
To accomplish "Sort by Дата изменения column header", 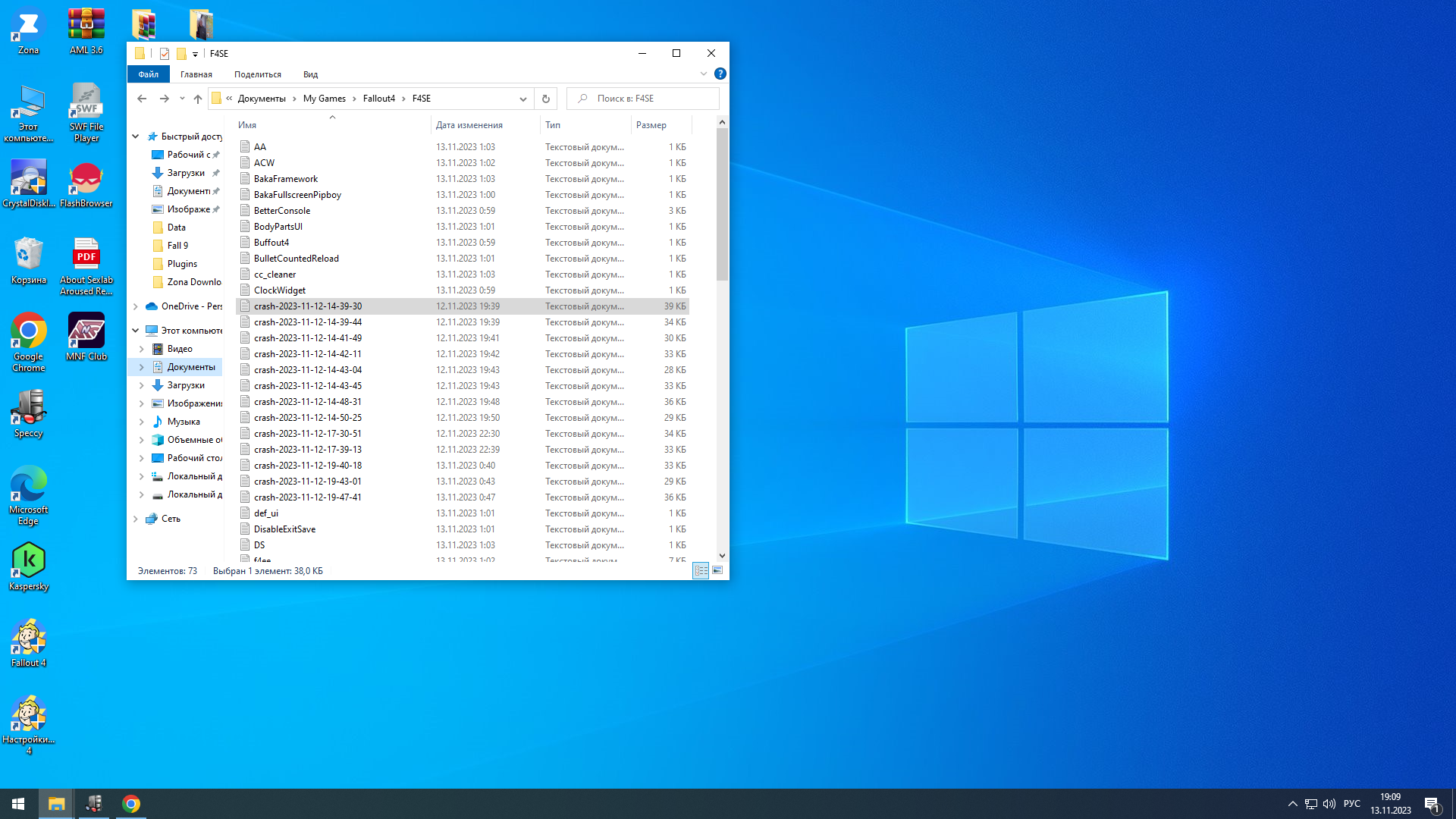I will pyautogui.click(x=469, y=125).
